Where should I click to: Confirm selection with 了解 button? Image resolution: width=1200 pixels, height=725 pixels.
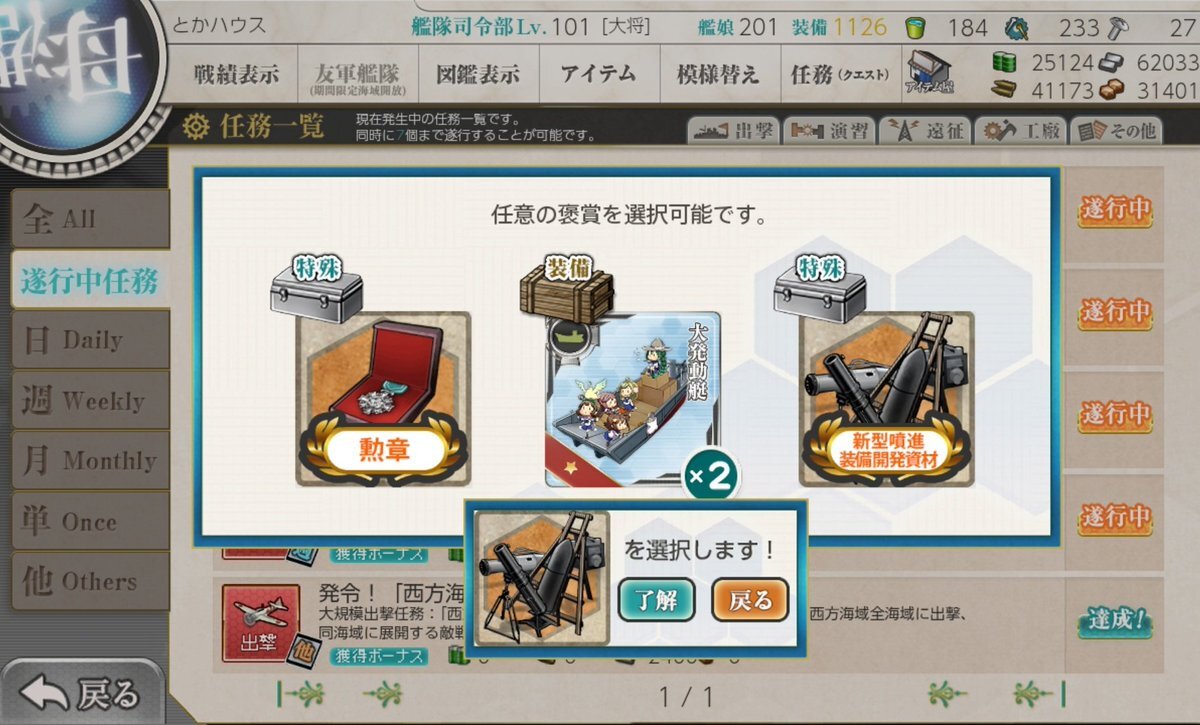[x=656, y=600]
